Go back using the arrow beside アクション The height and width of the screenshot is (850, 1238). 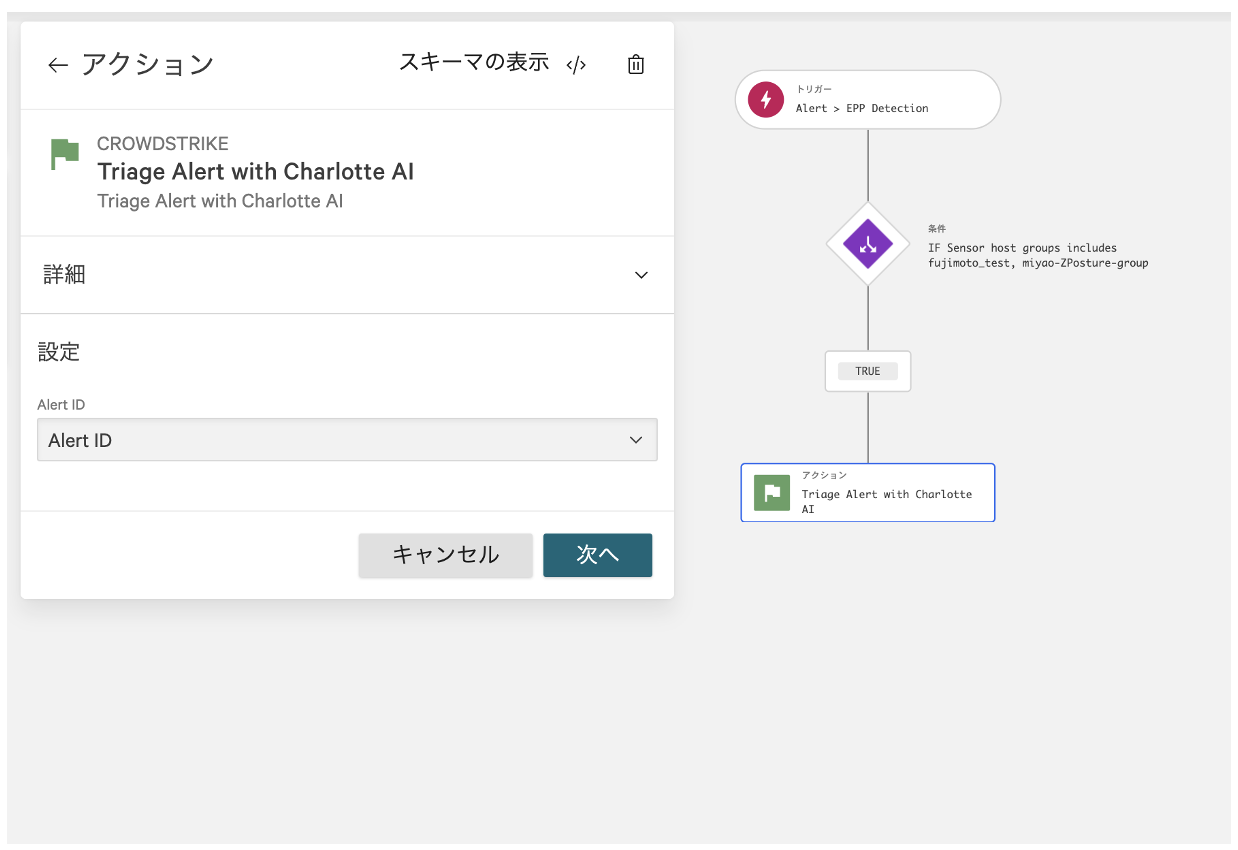tap(58, 65)
